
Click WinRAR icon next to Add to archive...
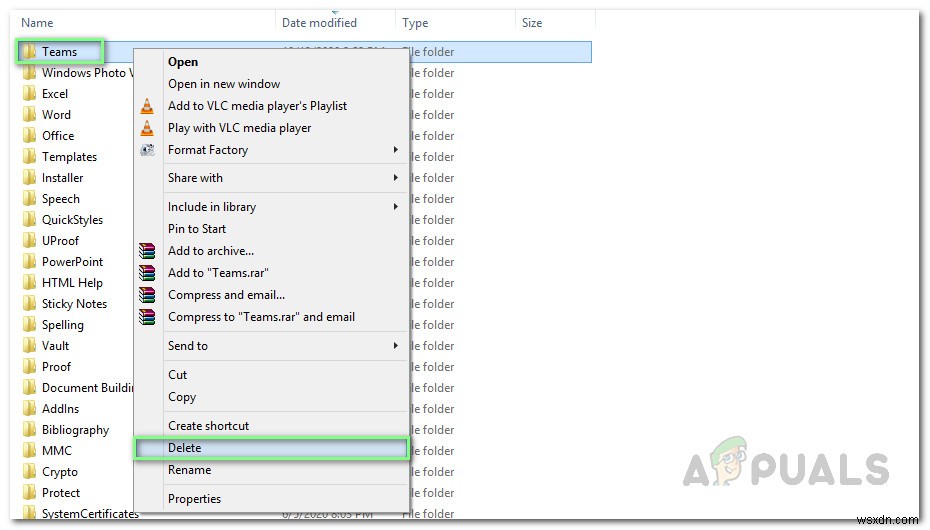pyautogui.click(x=147, y=251)
